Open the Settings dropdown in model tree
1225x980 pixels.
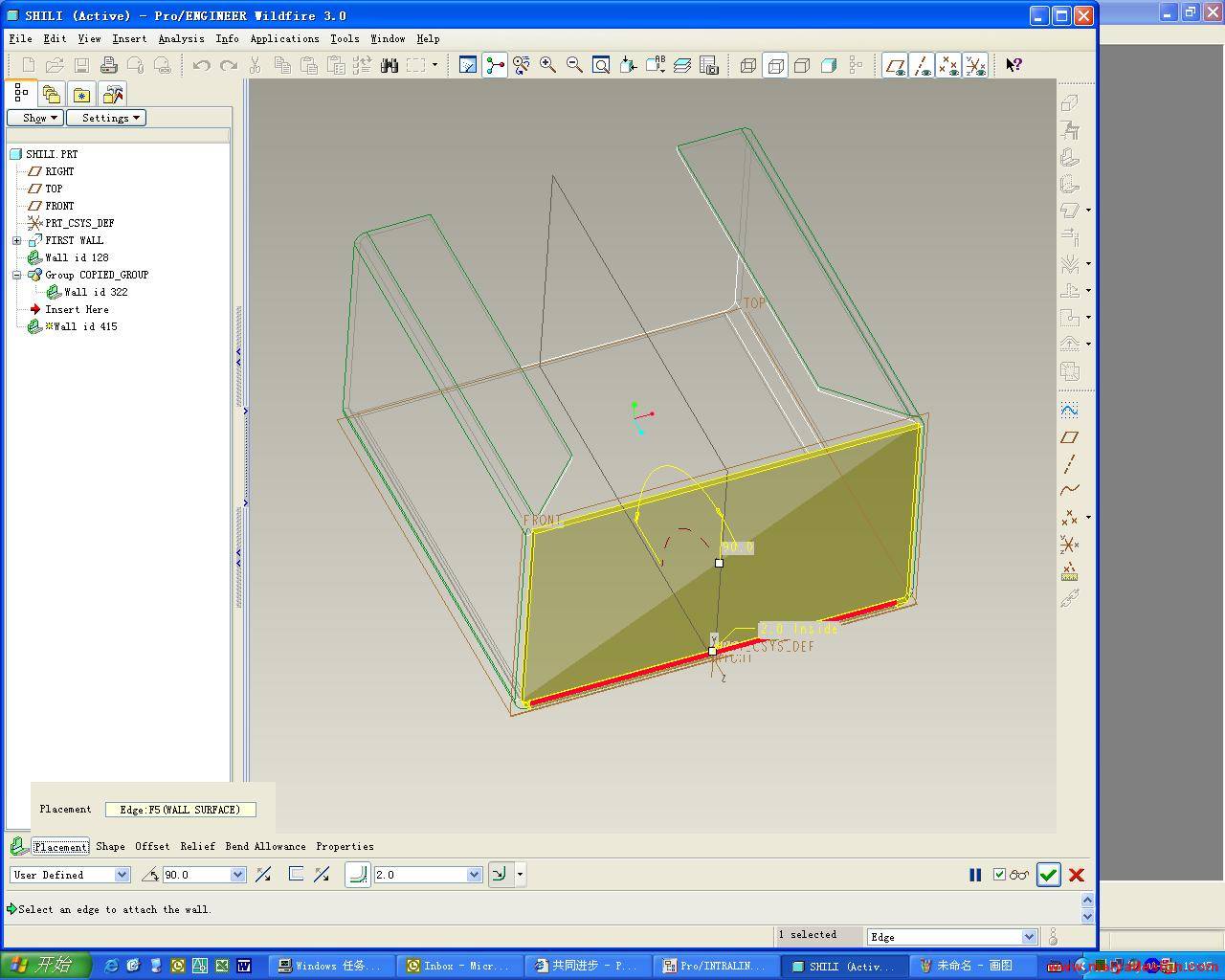[105, 118]
